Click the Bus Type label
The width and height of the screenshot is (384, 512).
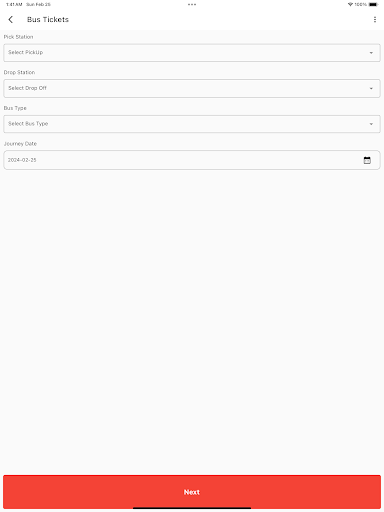[15, 108]
